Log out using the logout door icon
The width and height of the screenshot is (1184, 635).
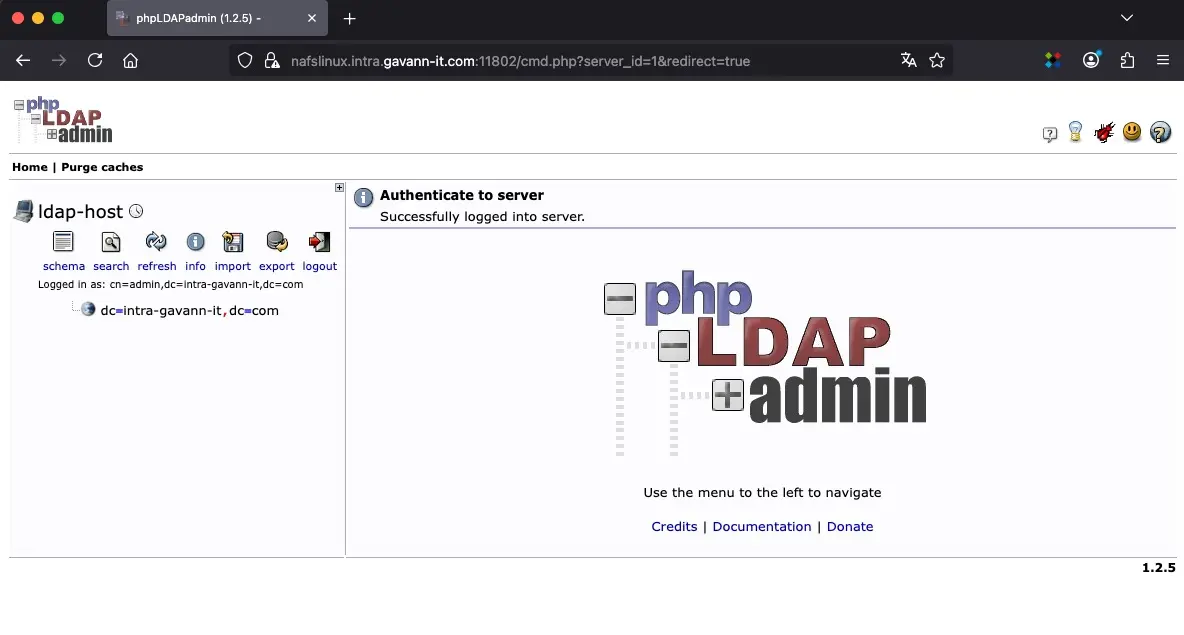tap(318, 242)
